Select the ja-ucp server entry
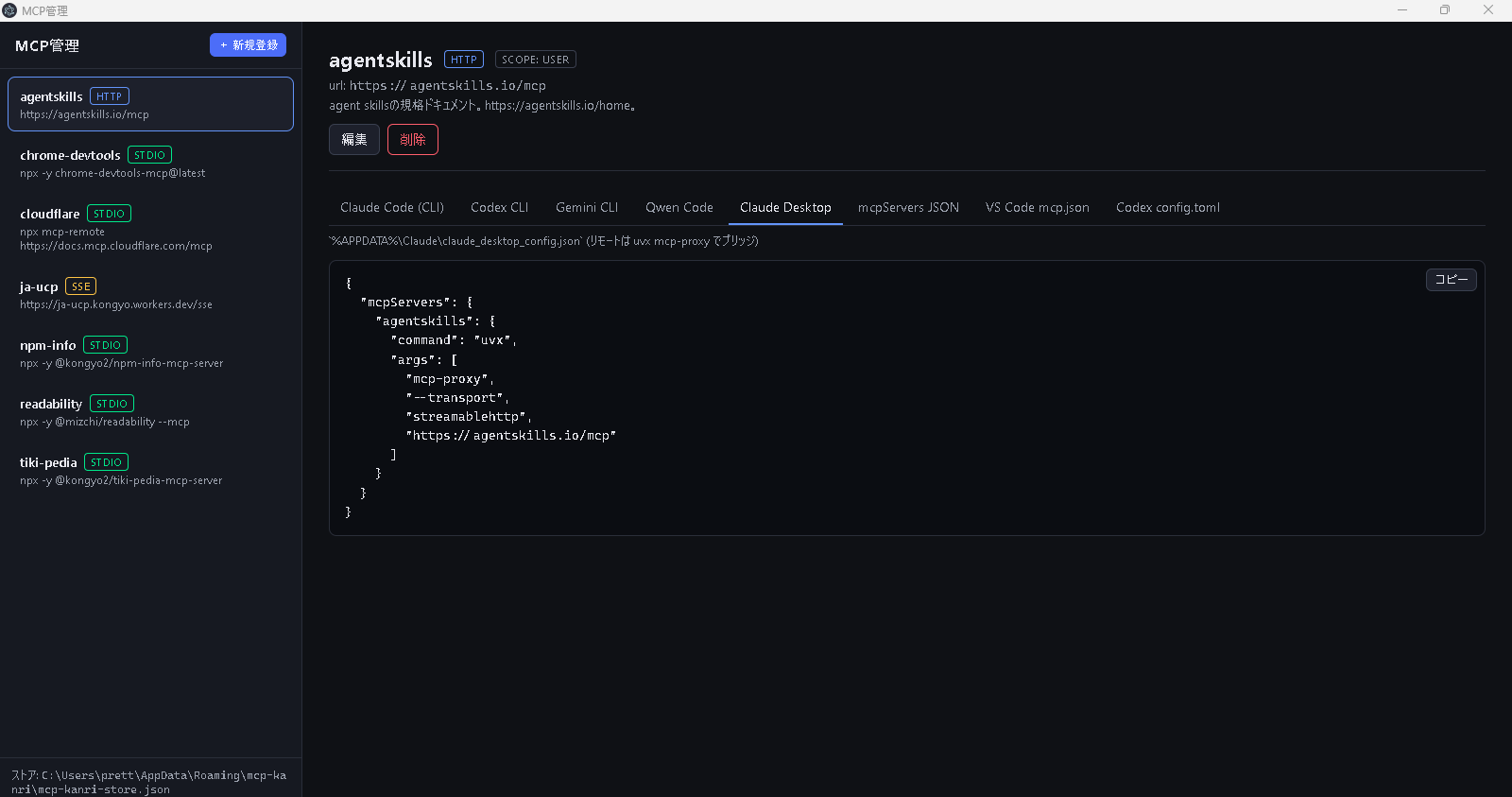The height and width of the screenshot is (797, 1512). (x=150, y=294)
